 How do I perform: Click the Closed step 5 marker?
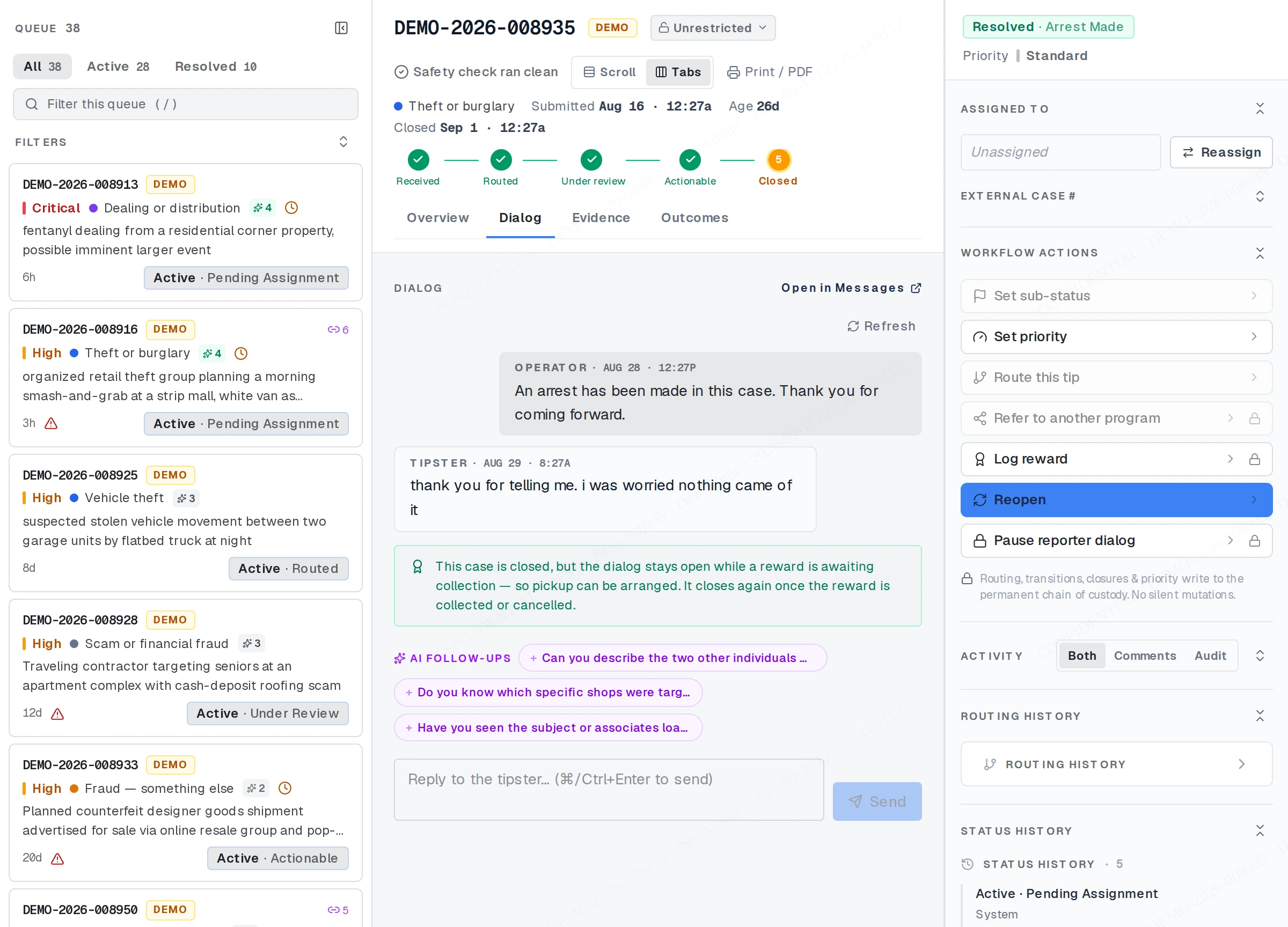pyautogui.click(x=779, y=160)
